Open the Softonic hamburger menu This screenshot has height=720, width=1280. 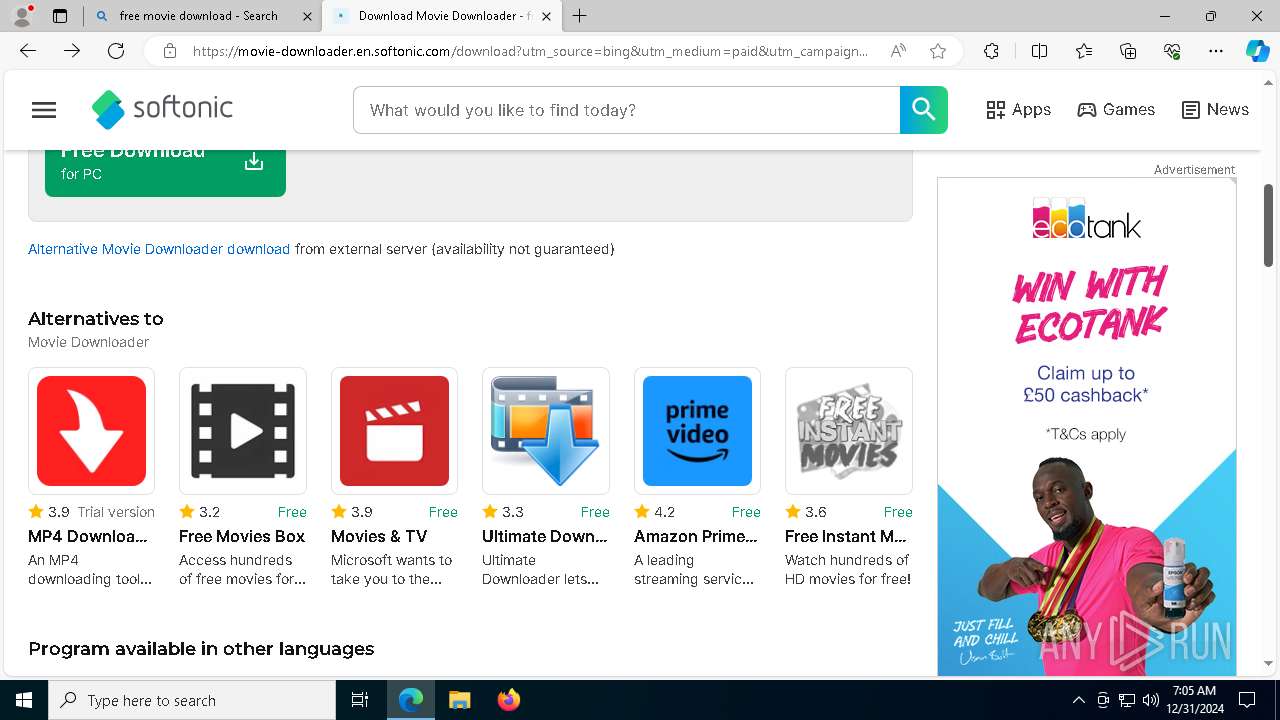point(44,110)
